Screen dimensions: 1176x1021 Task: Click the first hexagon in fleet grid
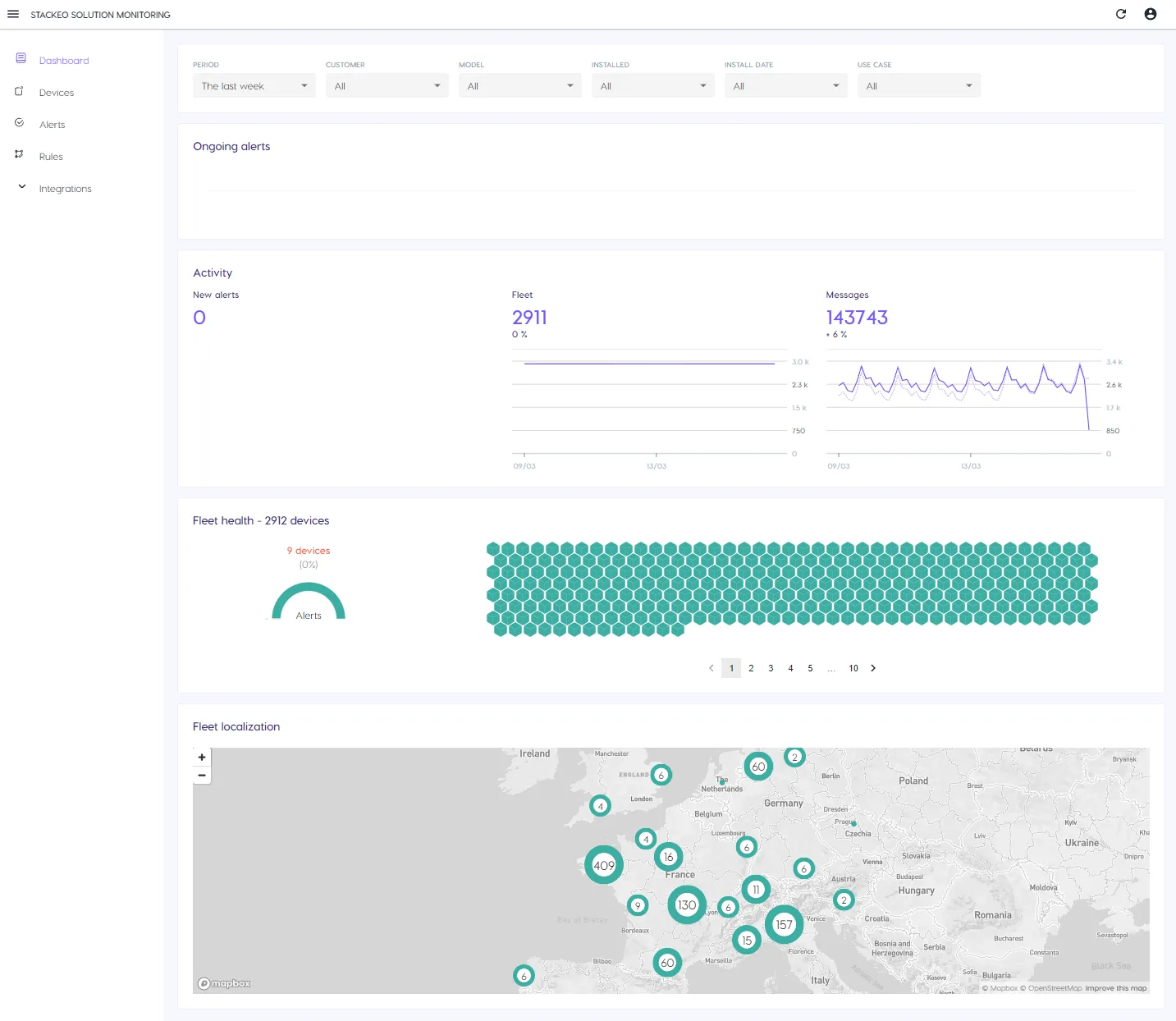[493, 548]
